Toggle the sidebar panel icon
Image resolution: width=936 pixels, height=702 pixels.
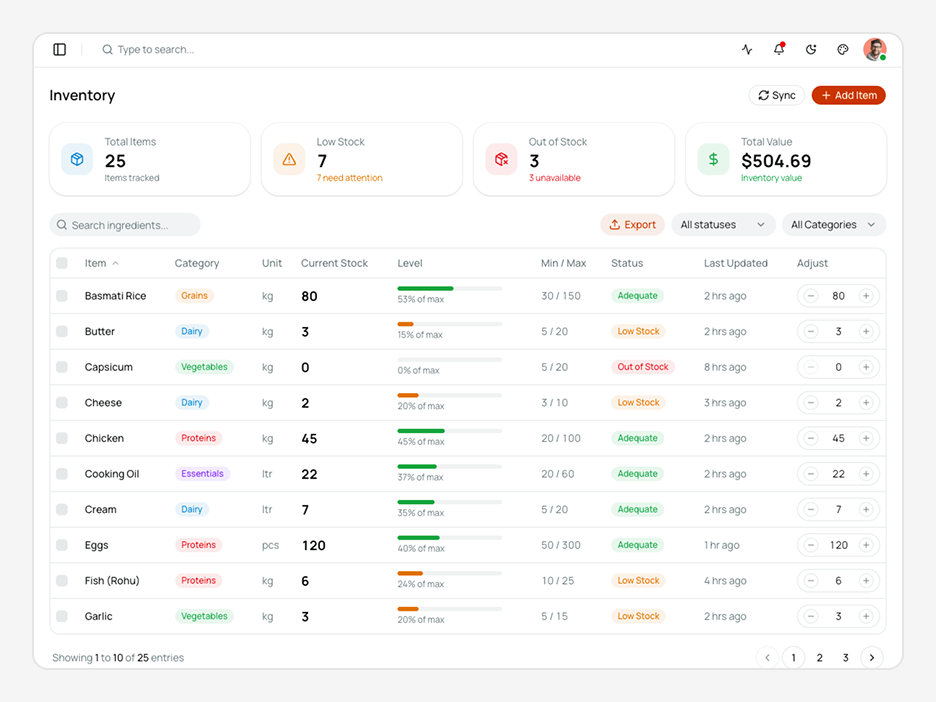point(60,50)
